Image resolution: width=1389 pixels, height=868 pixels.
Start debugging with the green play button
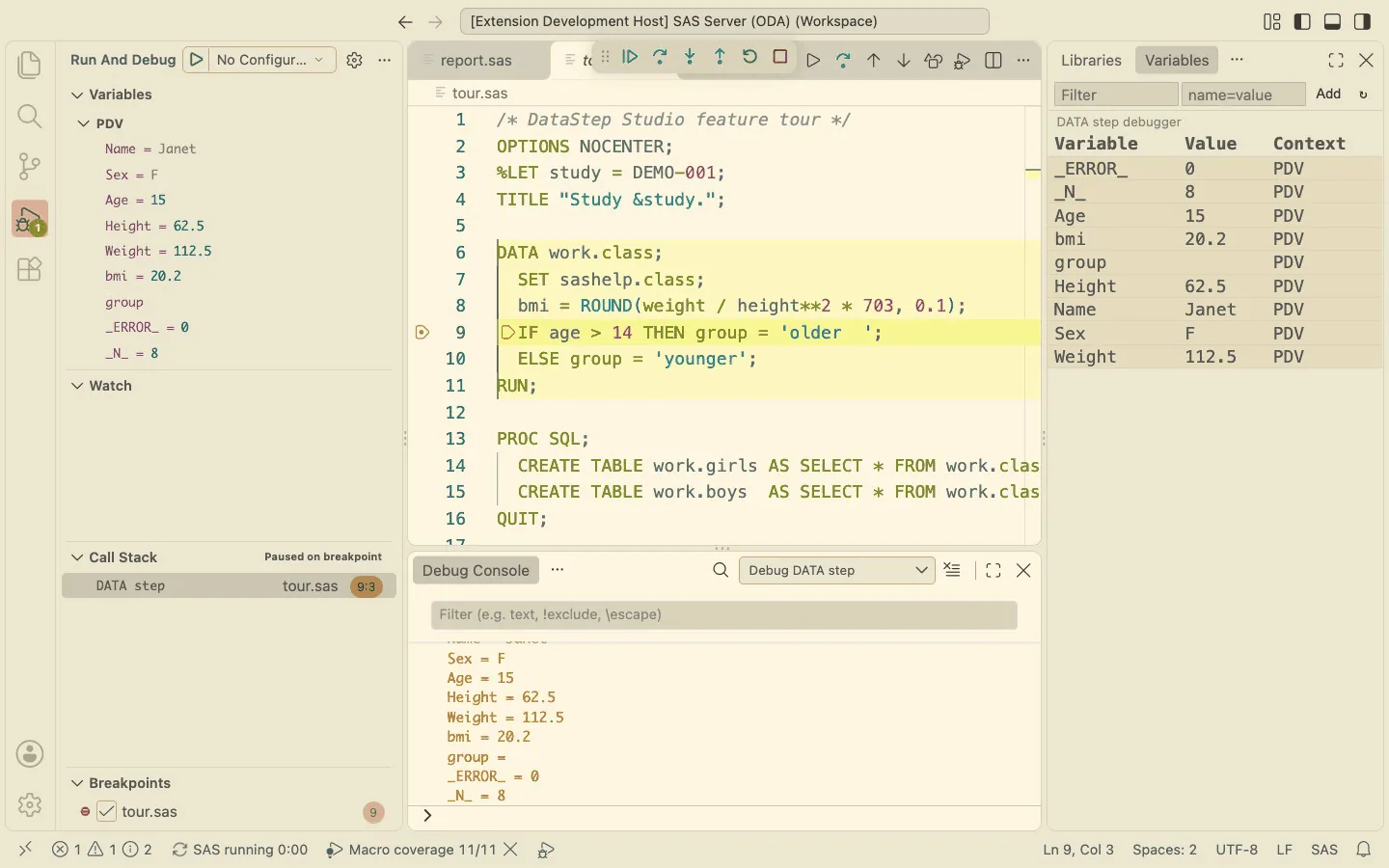tap(196, 60)
